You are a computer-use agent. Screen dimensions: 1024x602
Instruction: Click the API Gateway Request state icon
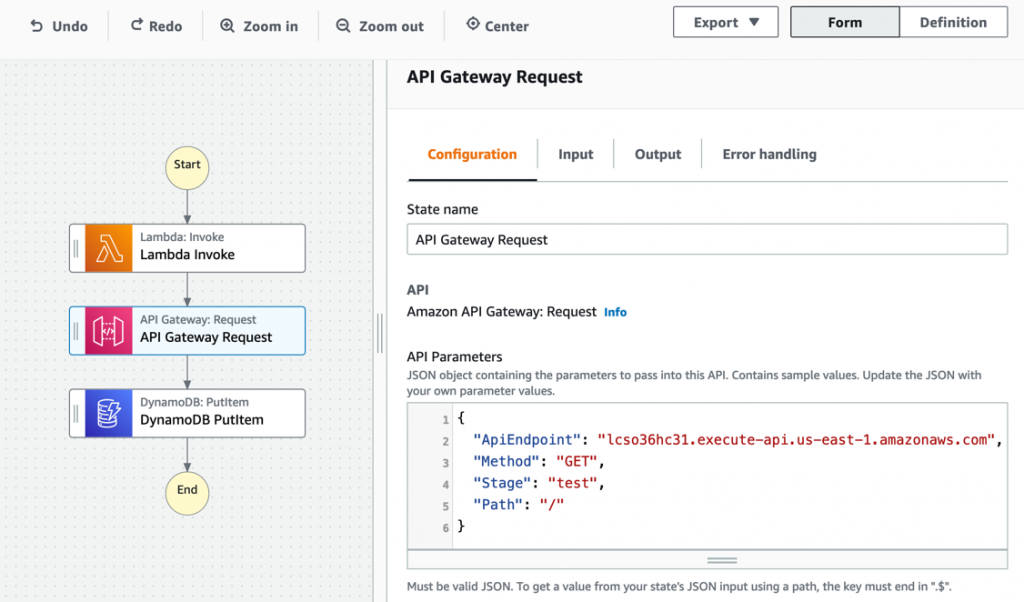click(x=108, y=330)
